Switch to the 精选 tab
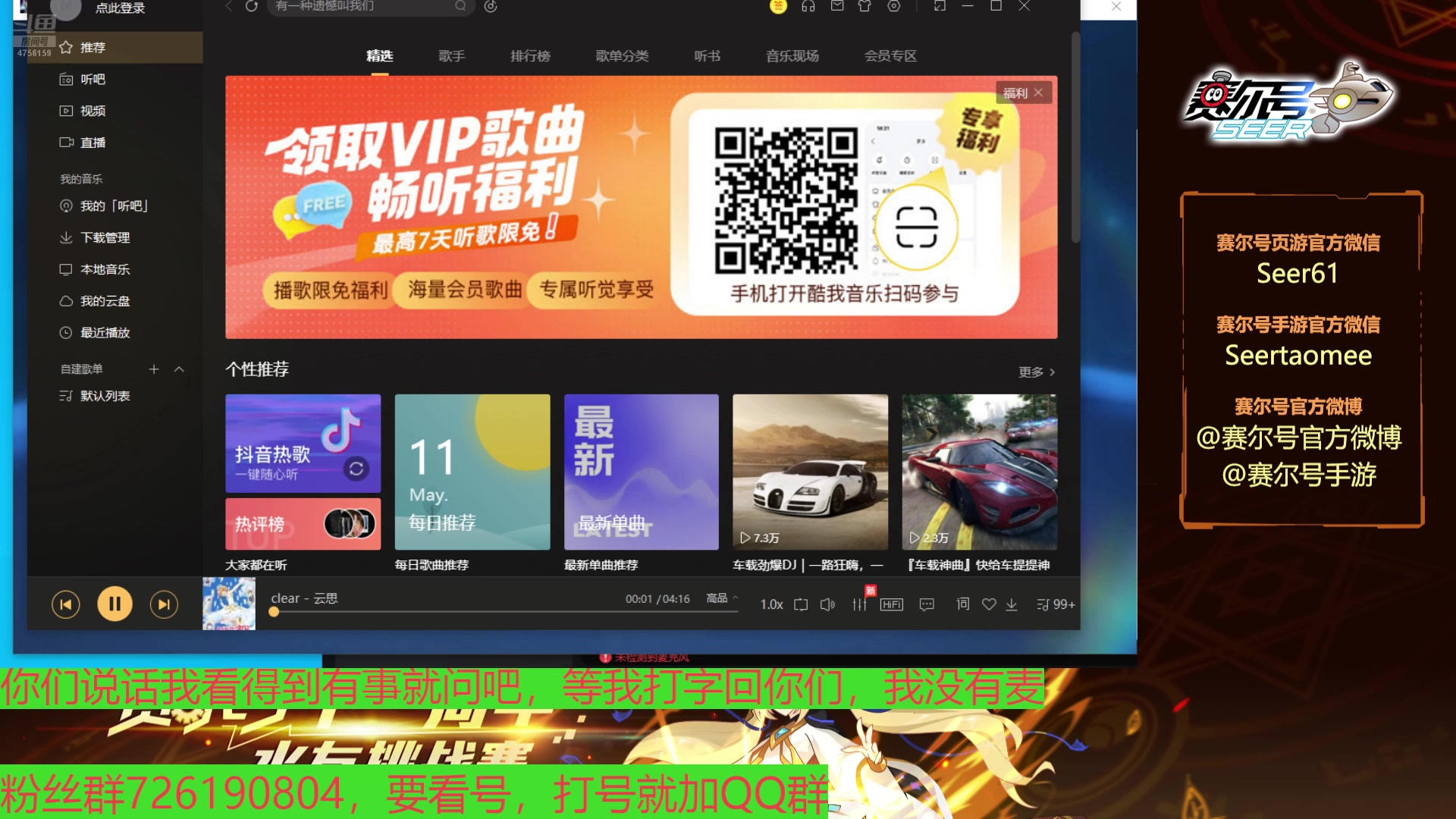This screenshot has width=1456, height=819. [380, 56]
